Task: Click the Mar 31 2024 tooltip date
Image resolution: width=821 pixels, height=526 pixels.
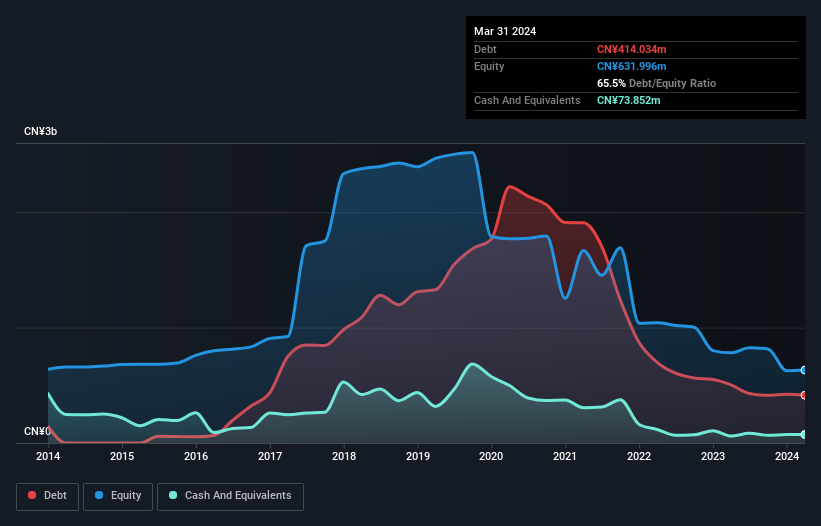Action: [x=505, y=31]
